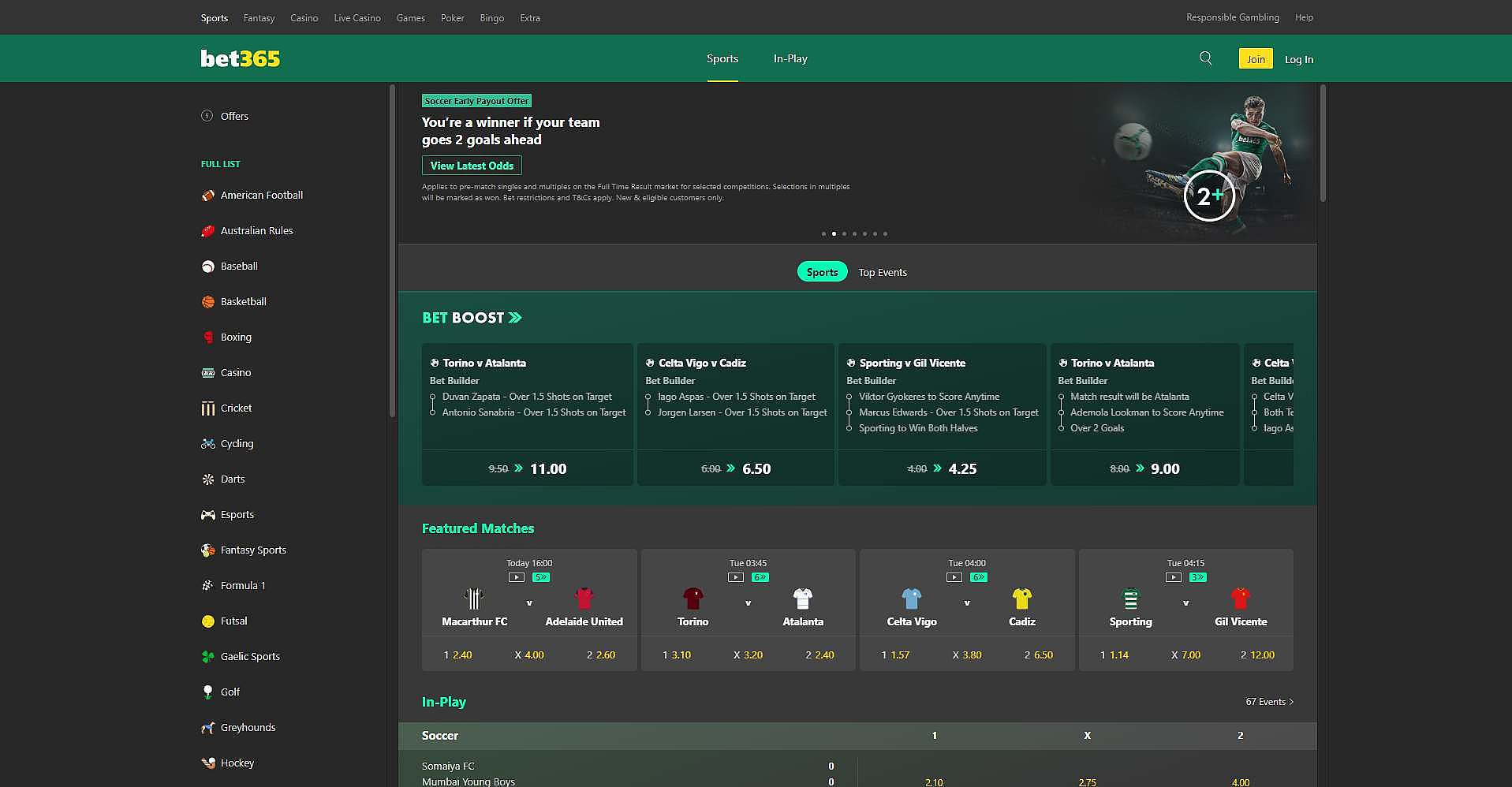The image size is (1512, 787).
Task: Select the Greyhounds racing icon
Action: click(207, 727)
